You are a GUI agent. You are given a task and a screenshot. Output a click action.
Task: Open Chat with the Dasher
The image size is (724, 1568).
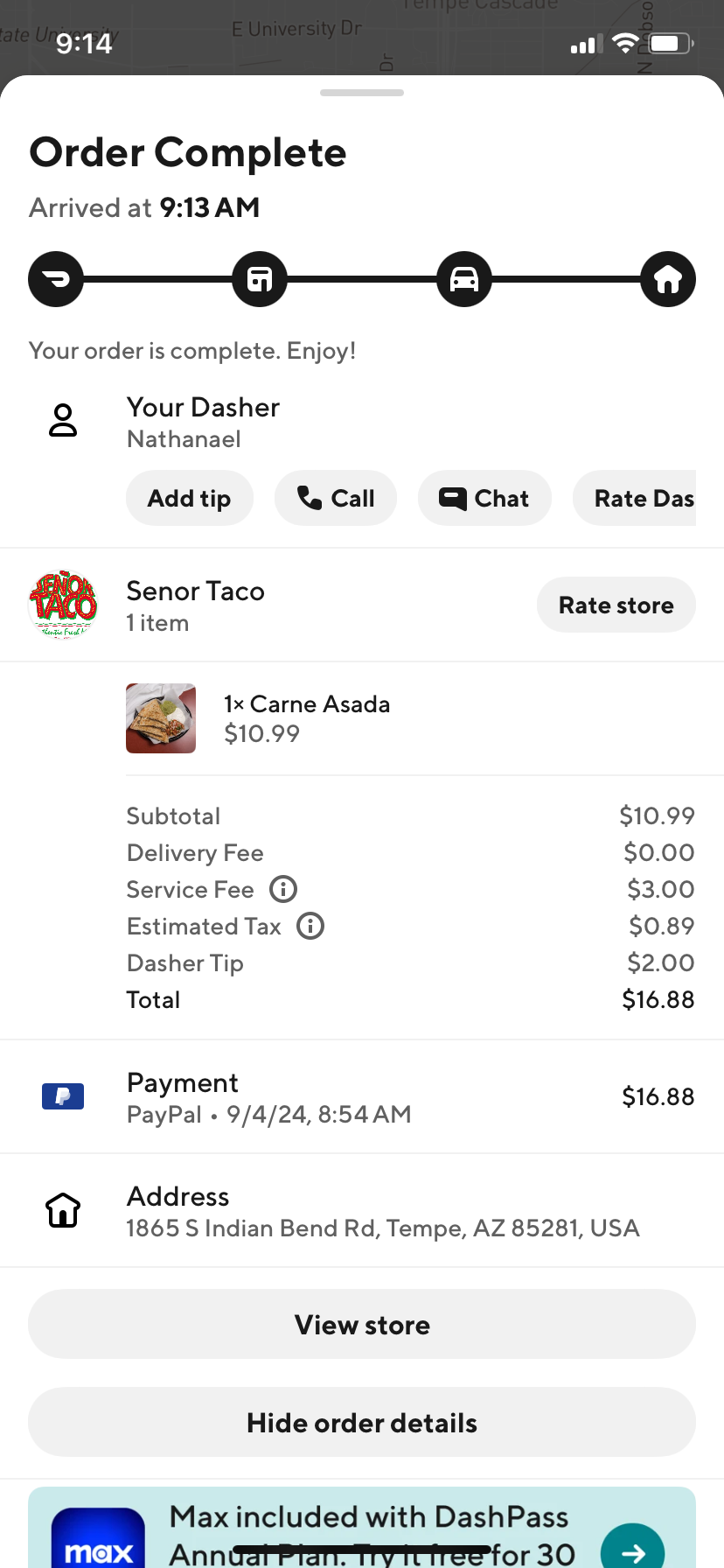click(484, 499)
